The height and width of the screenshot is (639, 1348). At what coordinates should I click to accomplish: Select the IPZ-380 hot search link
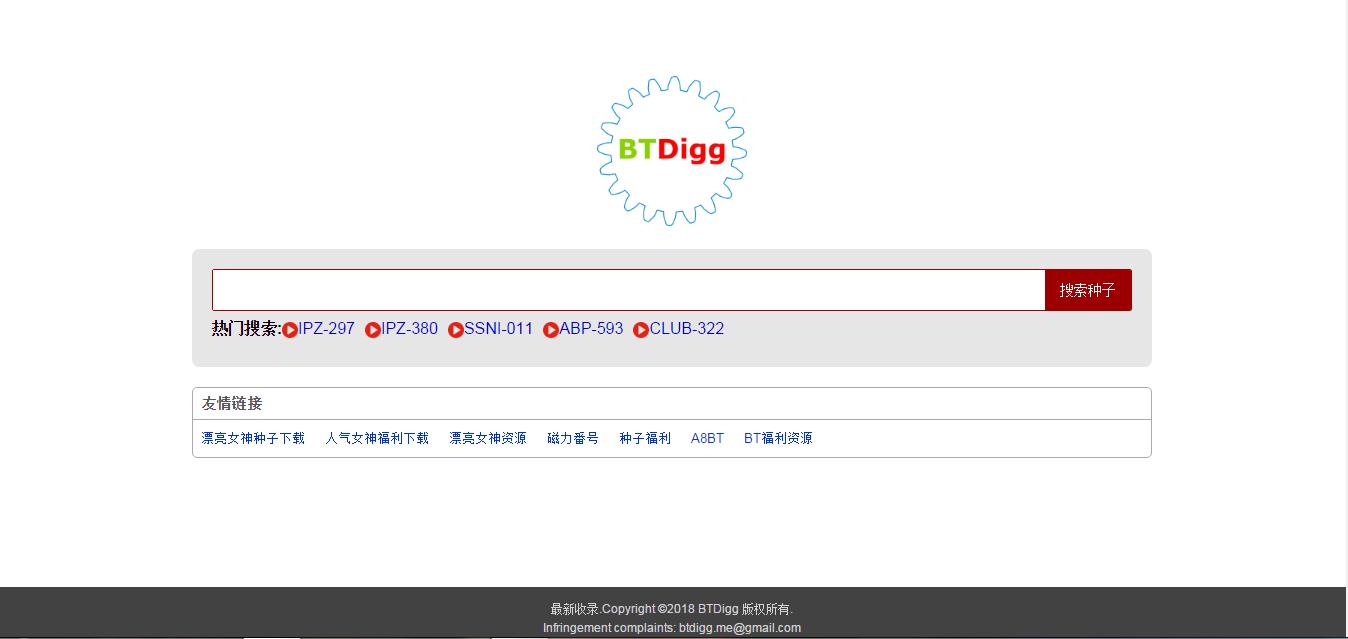click(410, 329)
